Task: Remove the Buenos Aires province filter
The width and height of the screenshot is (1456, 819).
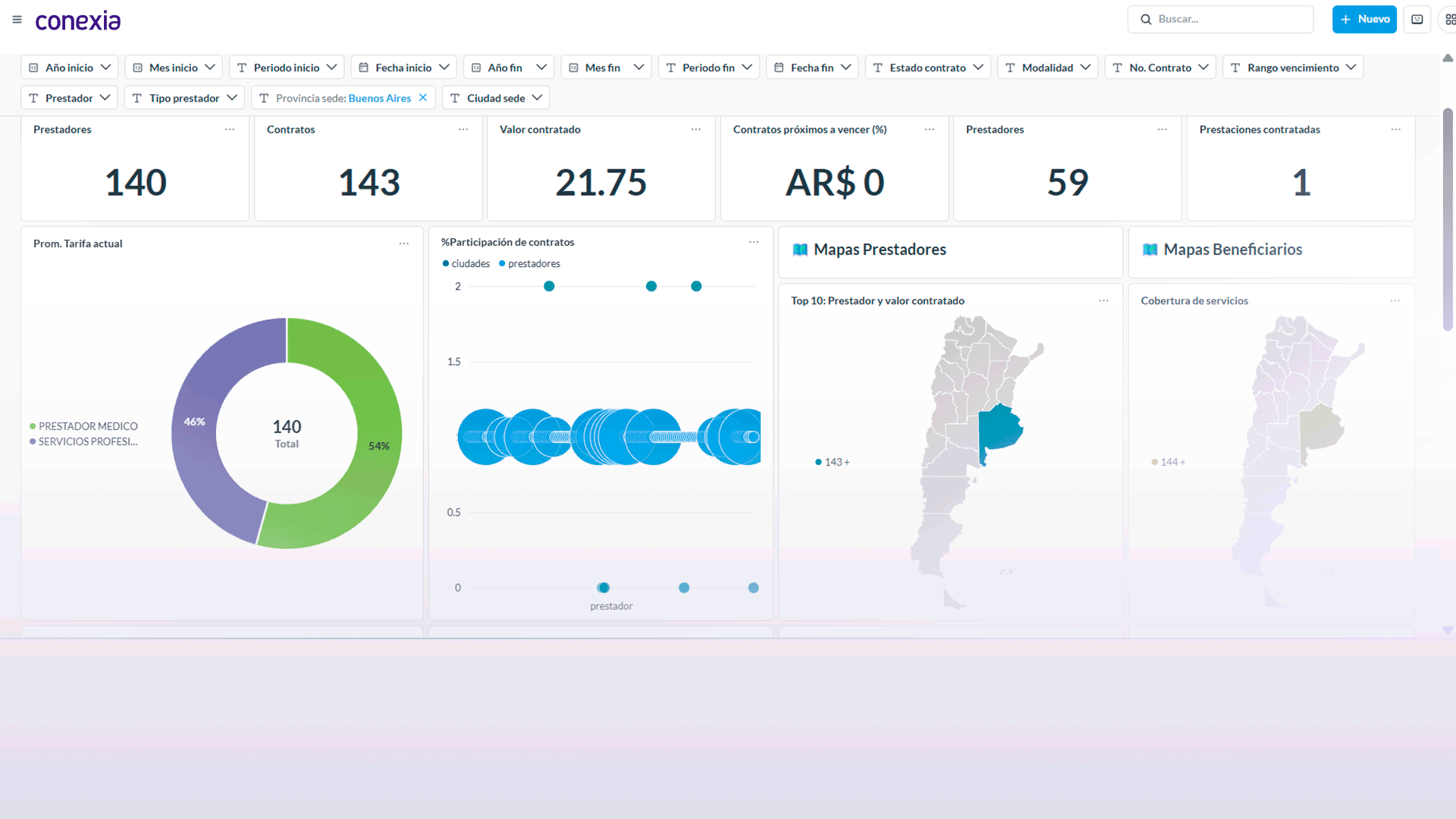Action: [x=423, y=98]
